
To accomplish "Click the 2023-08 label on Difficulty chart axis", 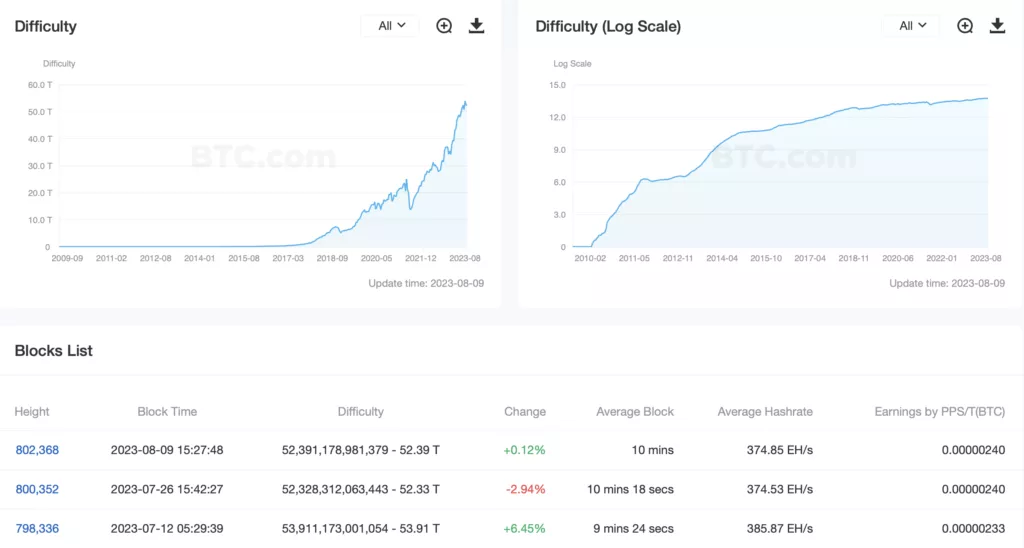I will pos(465,258).
